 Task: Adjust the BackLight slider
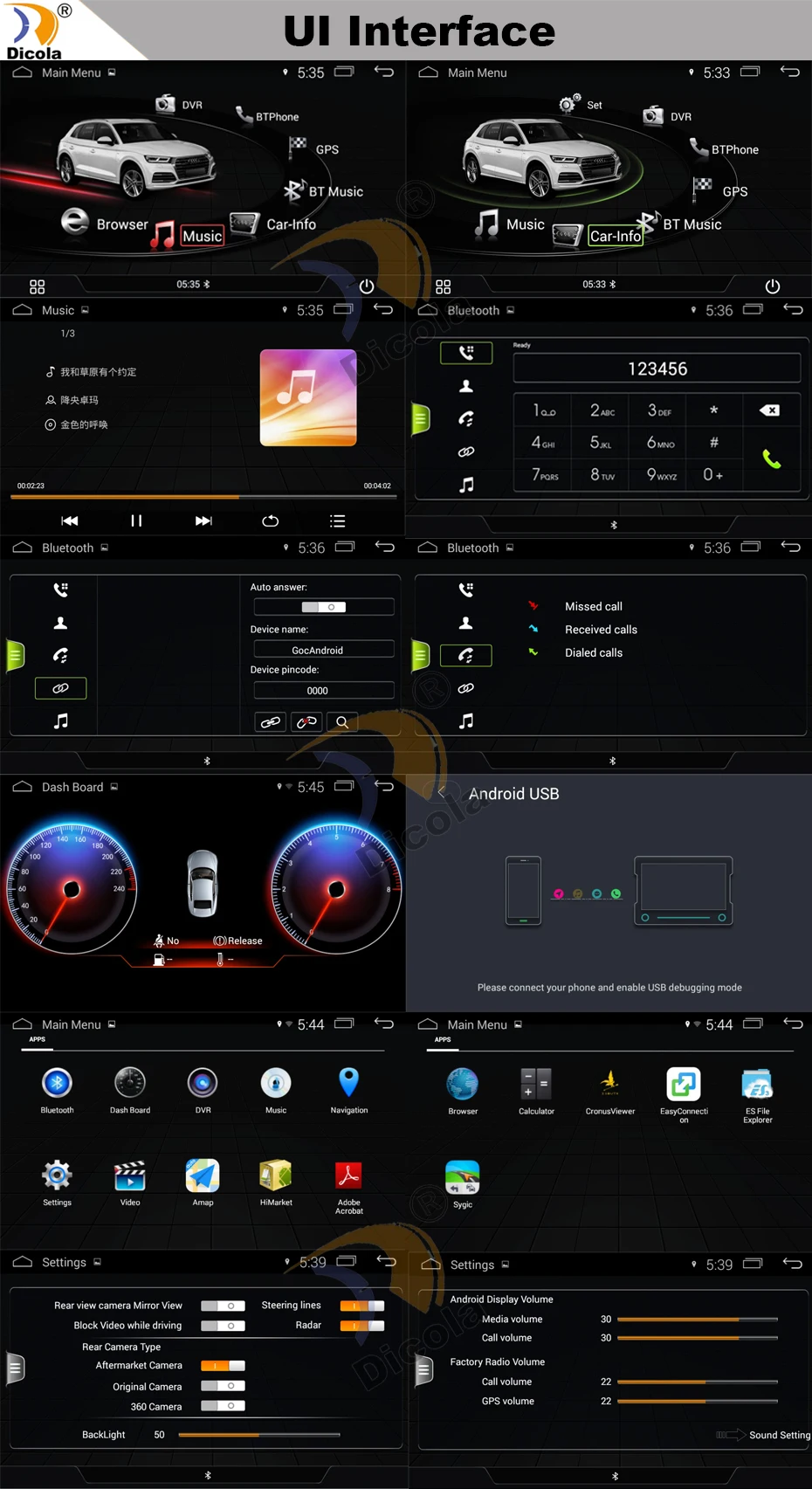(259, 1435)
